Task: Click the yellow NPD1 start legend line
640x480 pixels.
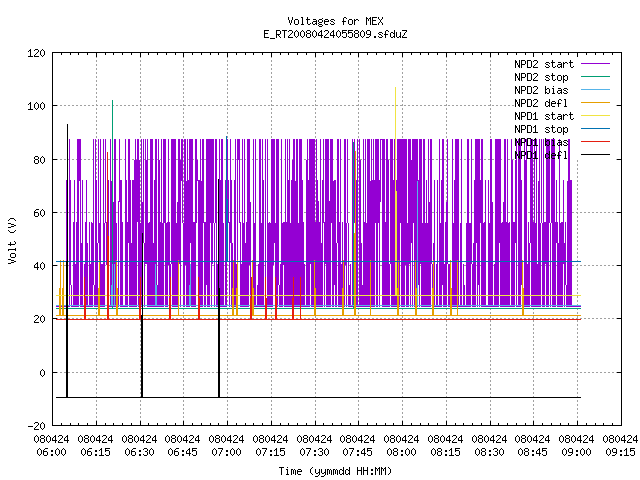Action: point(595,116)
